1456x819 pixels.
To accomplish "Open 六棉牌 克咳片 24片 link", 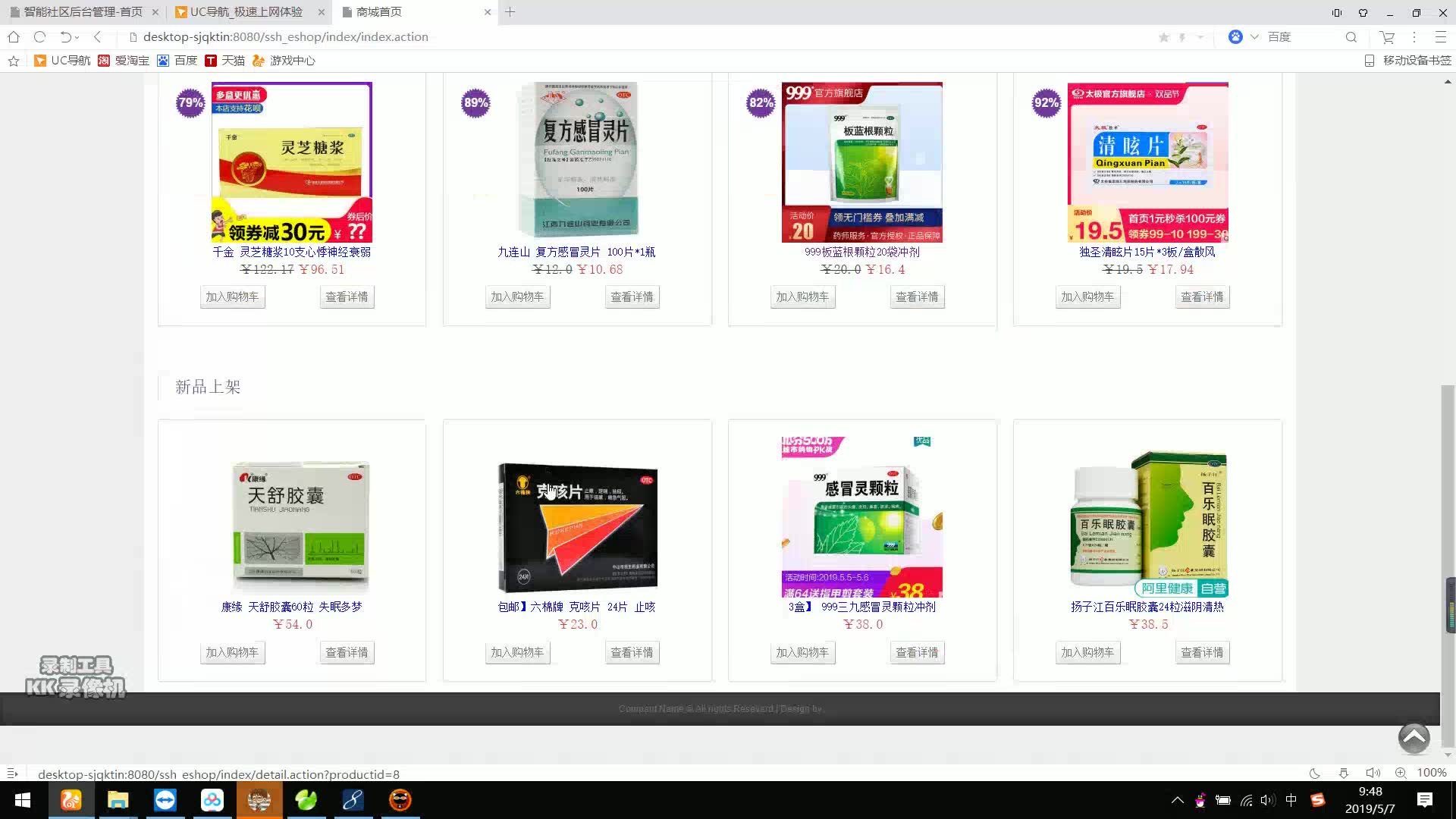I will (577, 607).
